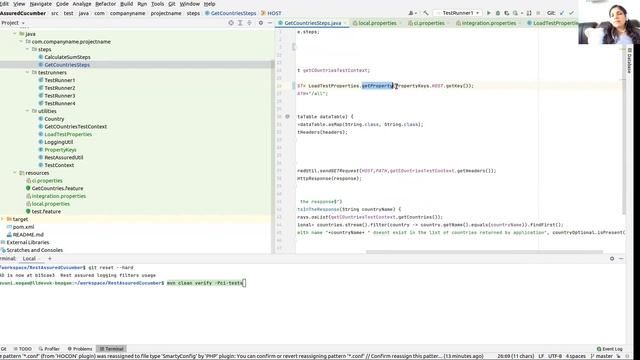The height and width of the screenshot is (360, 640).
Task: Select CalculateSumSteps in project tree
Action: tap(67, 57)
